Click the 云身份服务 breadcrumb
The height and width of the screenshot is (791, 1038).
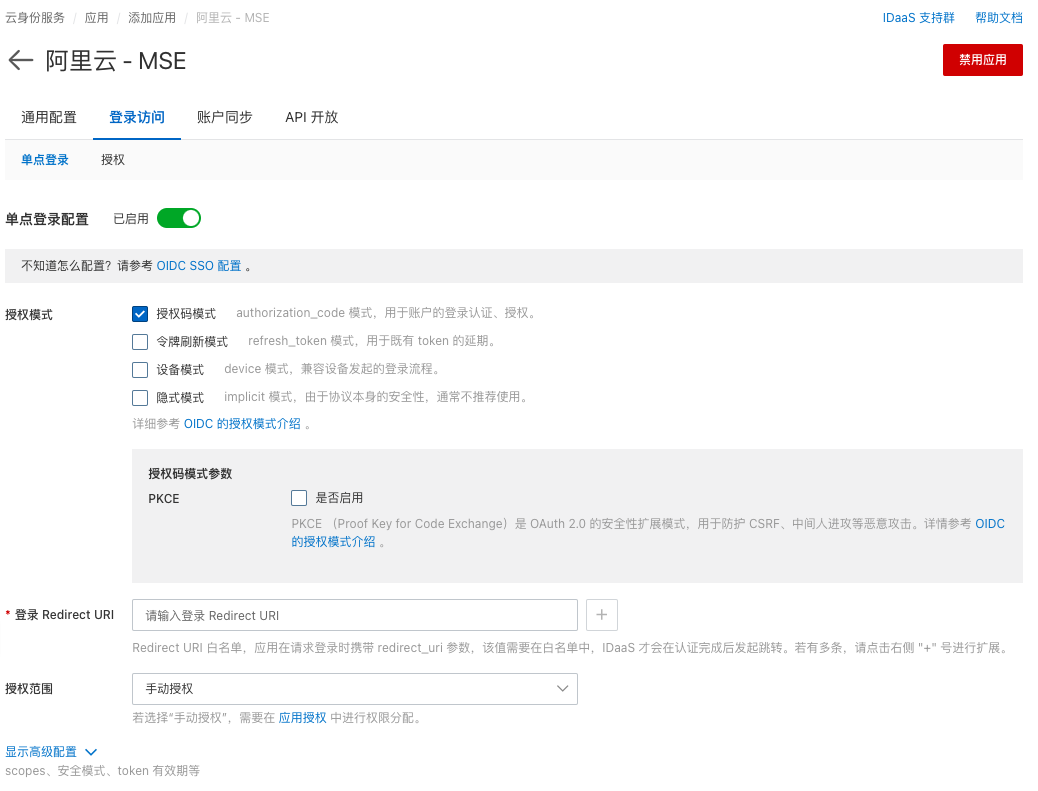pos(35,18)
